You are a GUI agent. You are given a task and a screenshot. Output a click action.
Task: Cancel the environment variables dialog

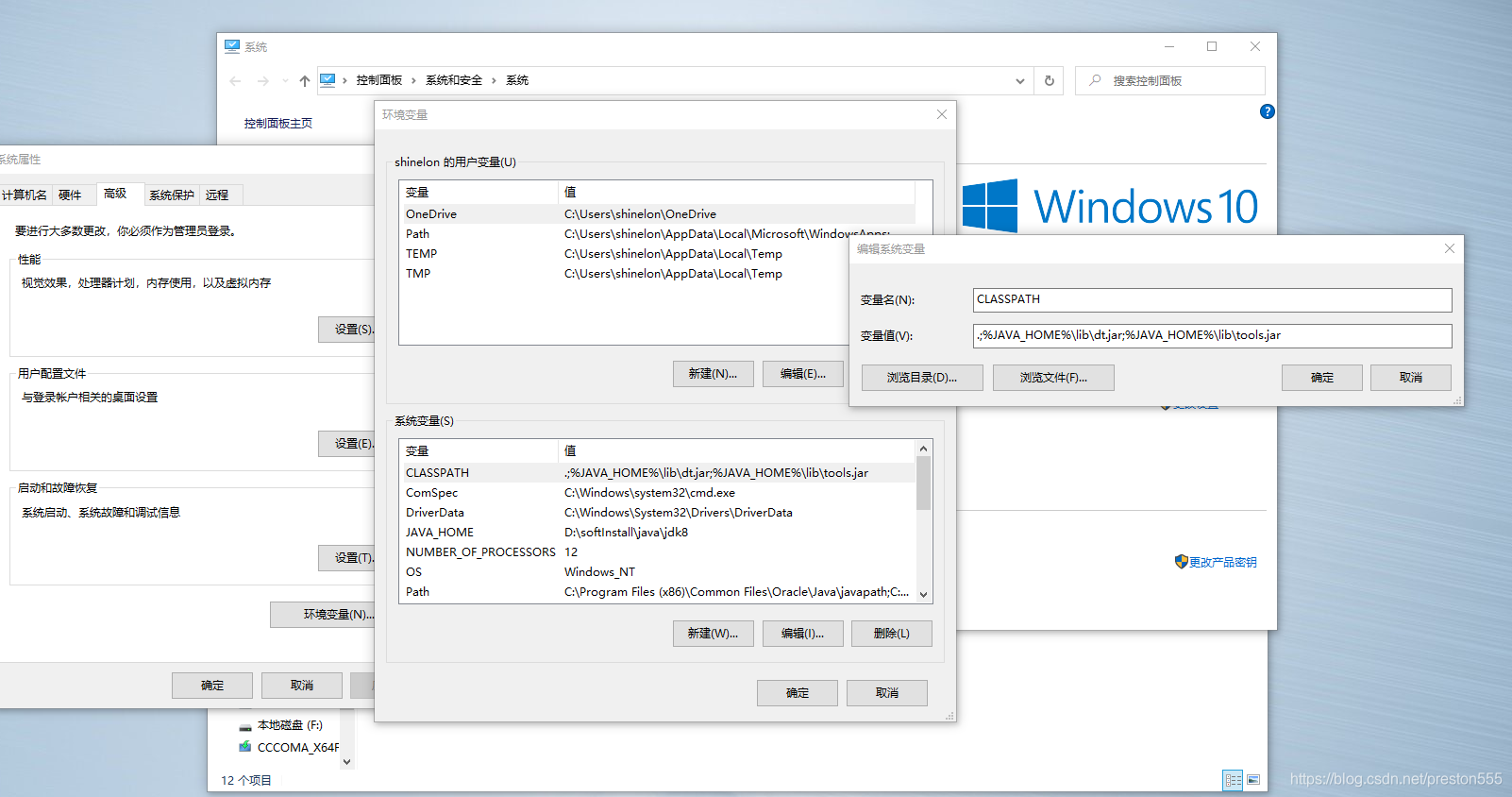click(887, 693)
